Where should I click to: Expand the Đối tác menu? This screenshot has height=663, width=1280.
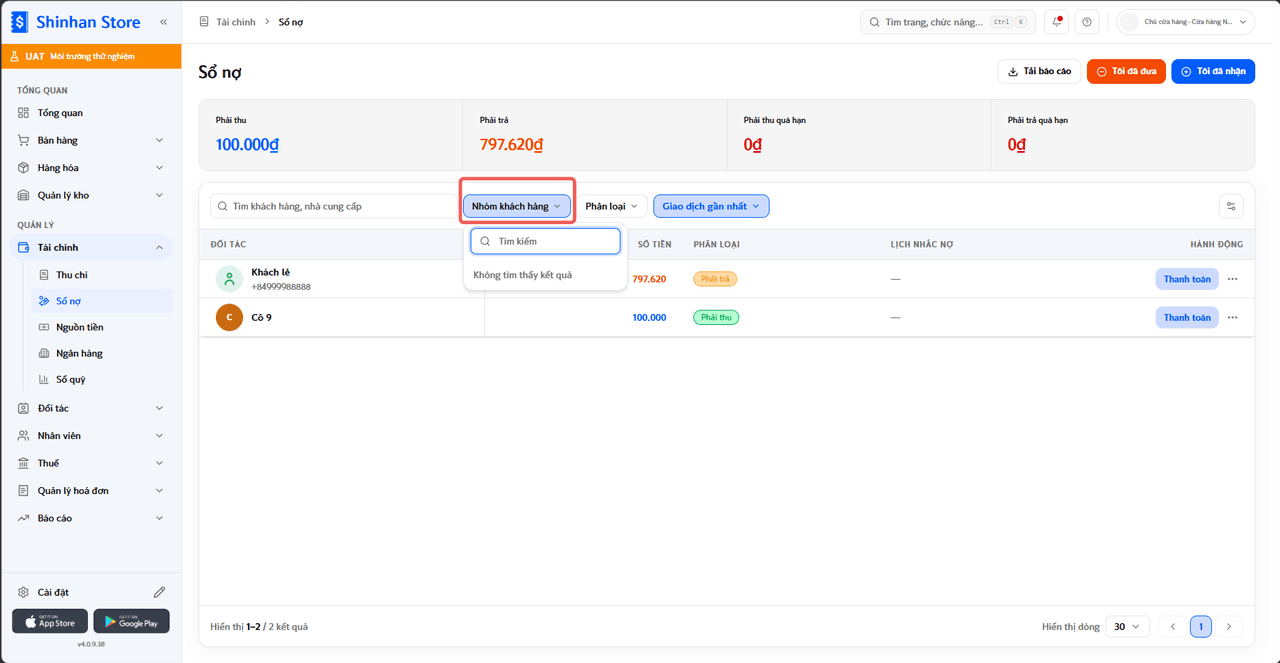pos(91,408)
